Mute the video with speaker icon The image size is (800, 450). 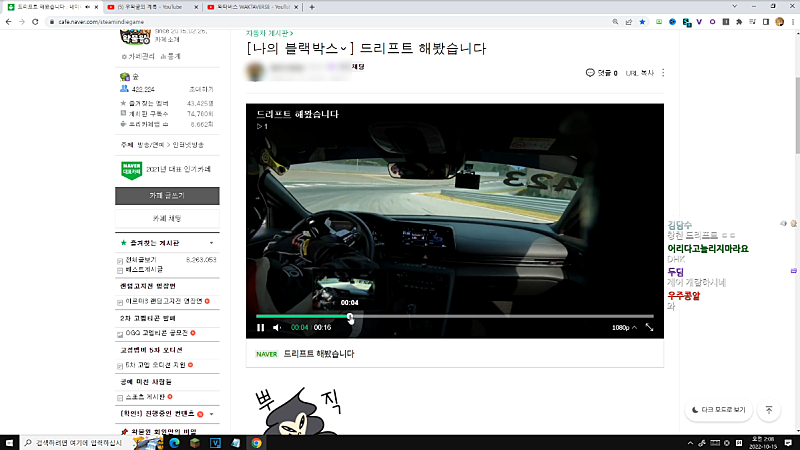tap(277, 328)
